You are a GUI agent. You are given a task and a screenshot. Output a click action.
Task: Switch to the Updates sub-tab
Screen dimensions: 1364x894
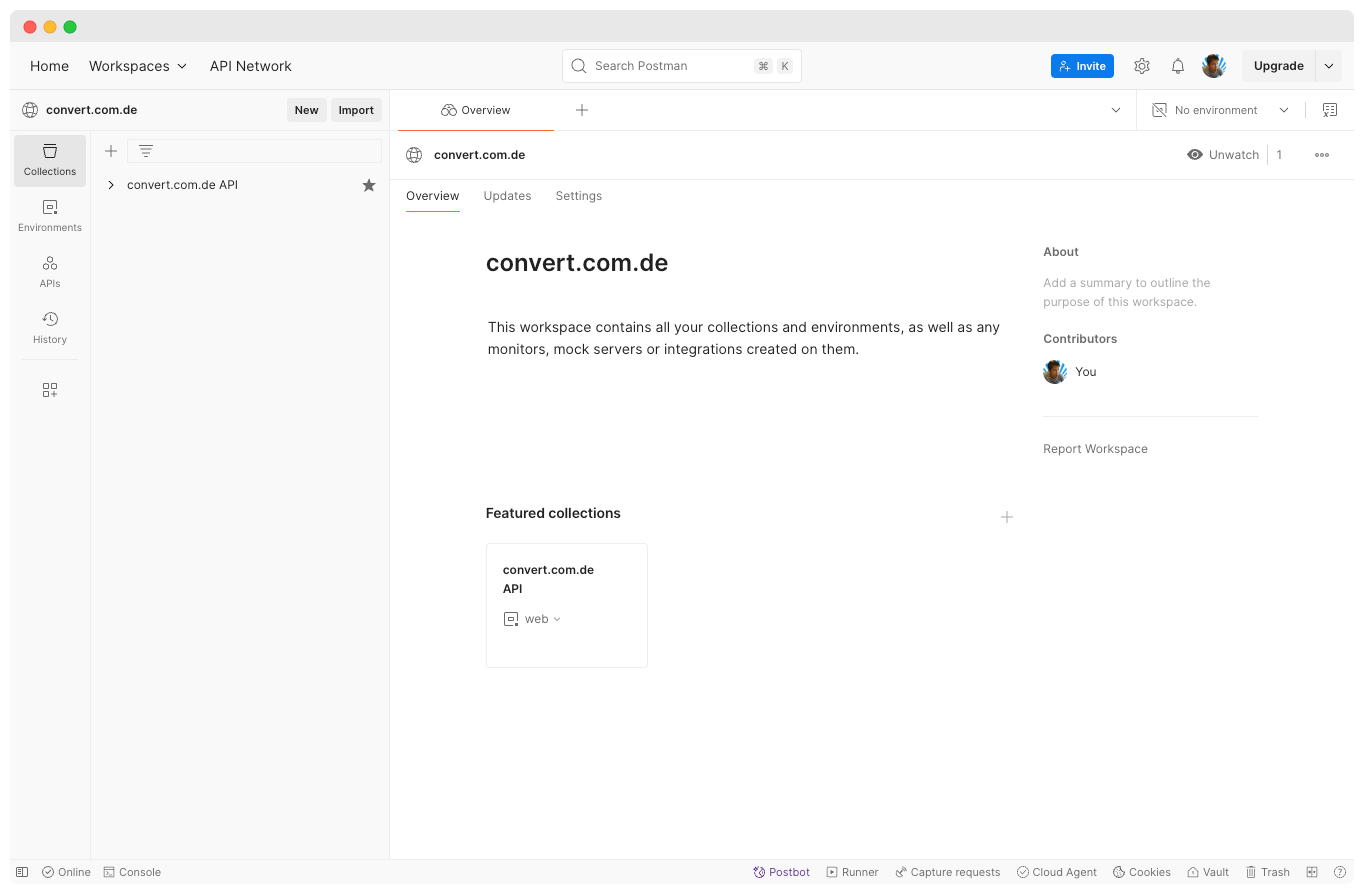(507, 196)
